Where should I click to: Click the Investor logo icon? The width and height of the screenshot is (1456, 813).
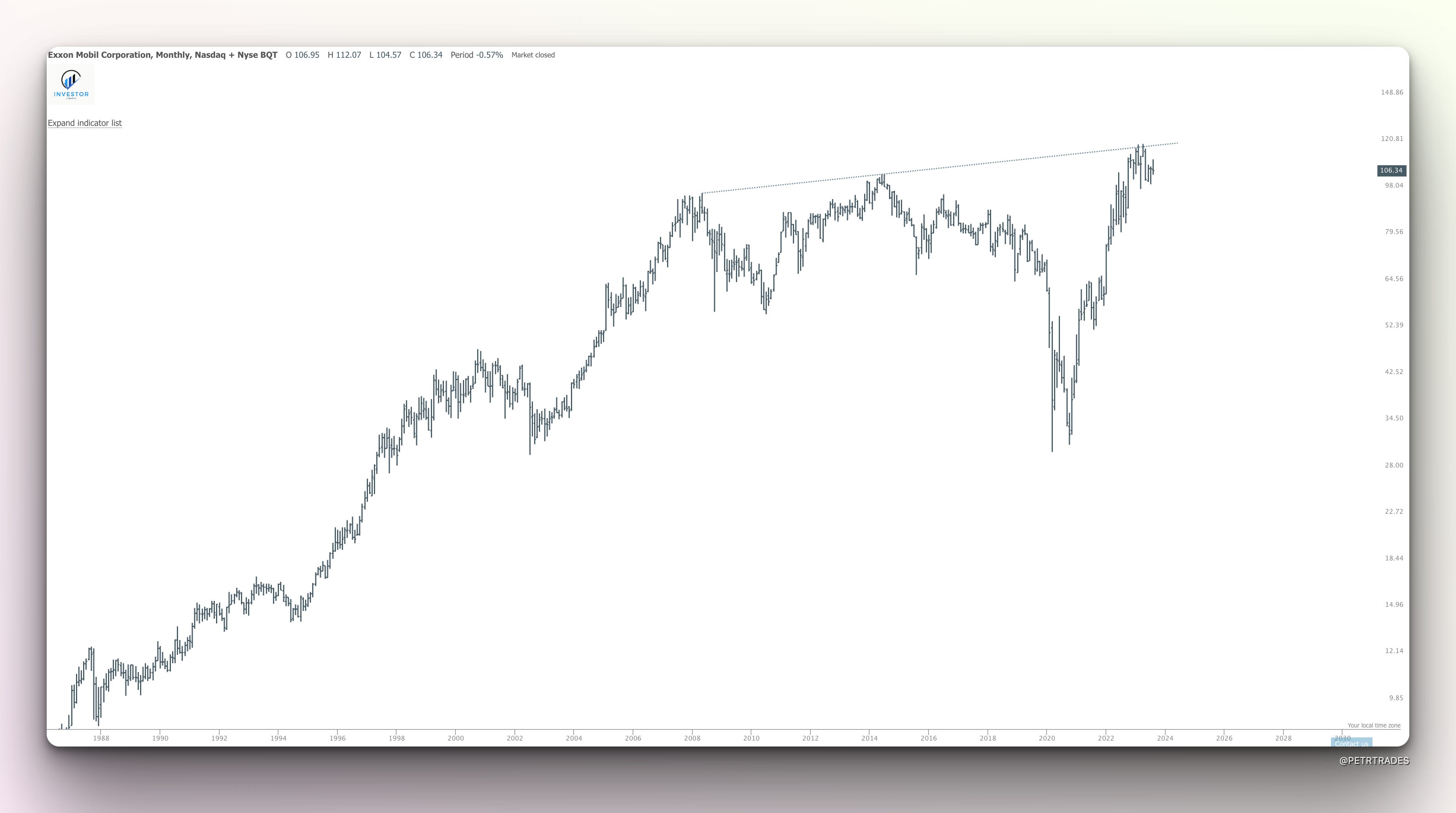(x=71, y=84)
